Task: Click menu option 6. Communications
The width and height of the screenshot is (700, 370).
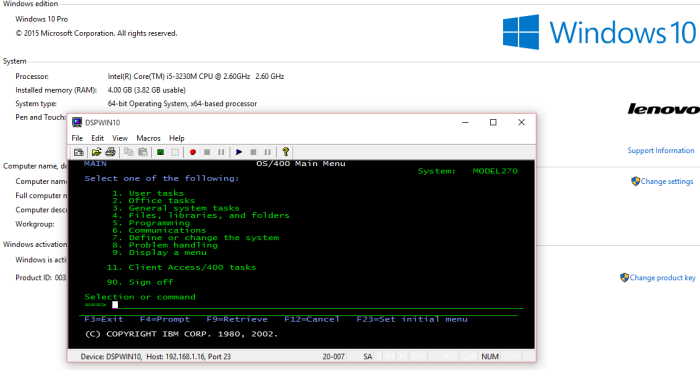Action: tap(159, 230)
